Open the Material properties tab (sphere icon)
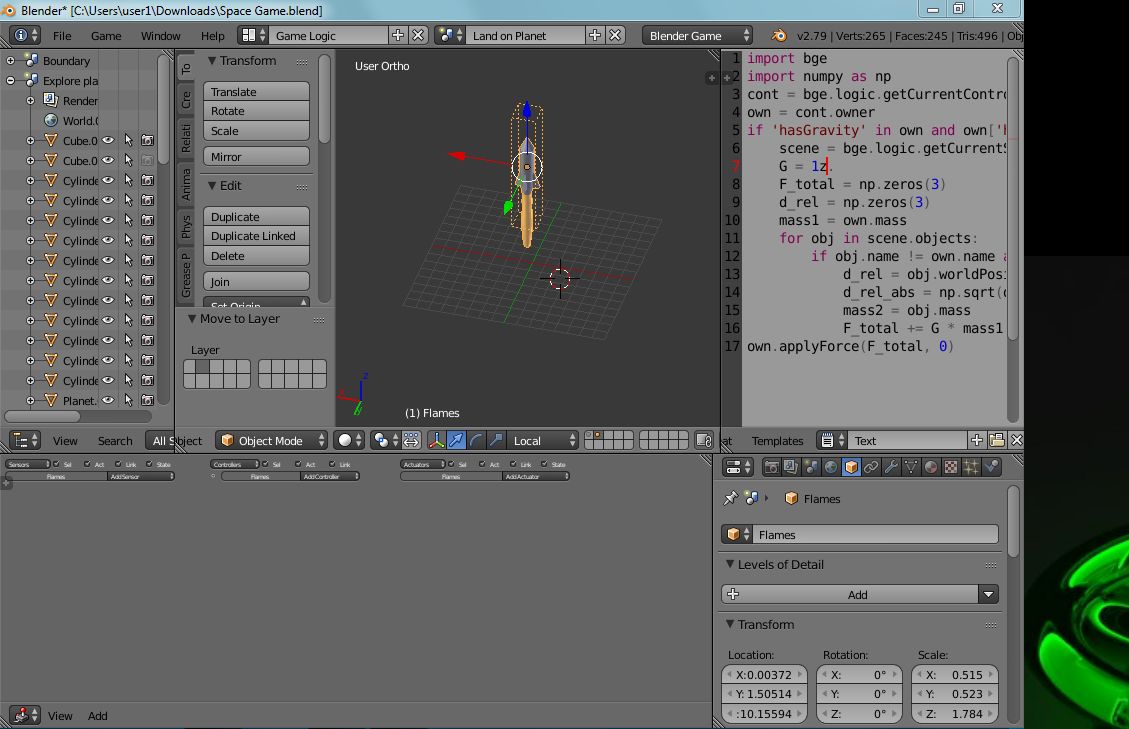This screenshot has width=1129, height=729. pyautogui.click(x=931, y=467)
